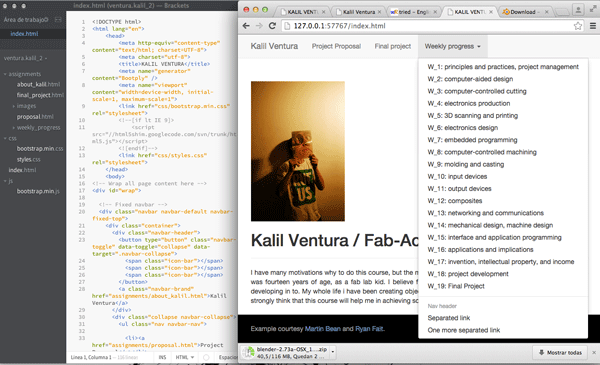This screenshot has width=600, height=365.
Task: Open Final project nav link
Action: pyautogui.click(x=393, y=46)
